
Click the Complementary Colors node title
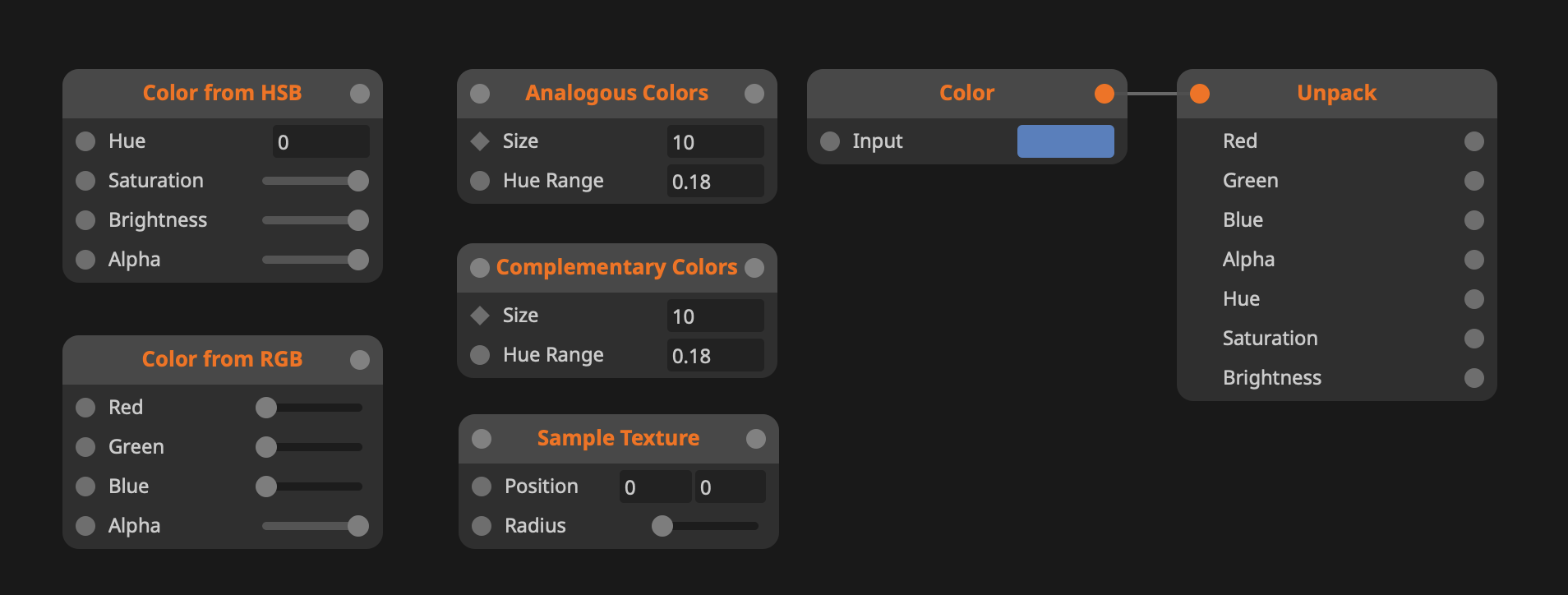616,268
